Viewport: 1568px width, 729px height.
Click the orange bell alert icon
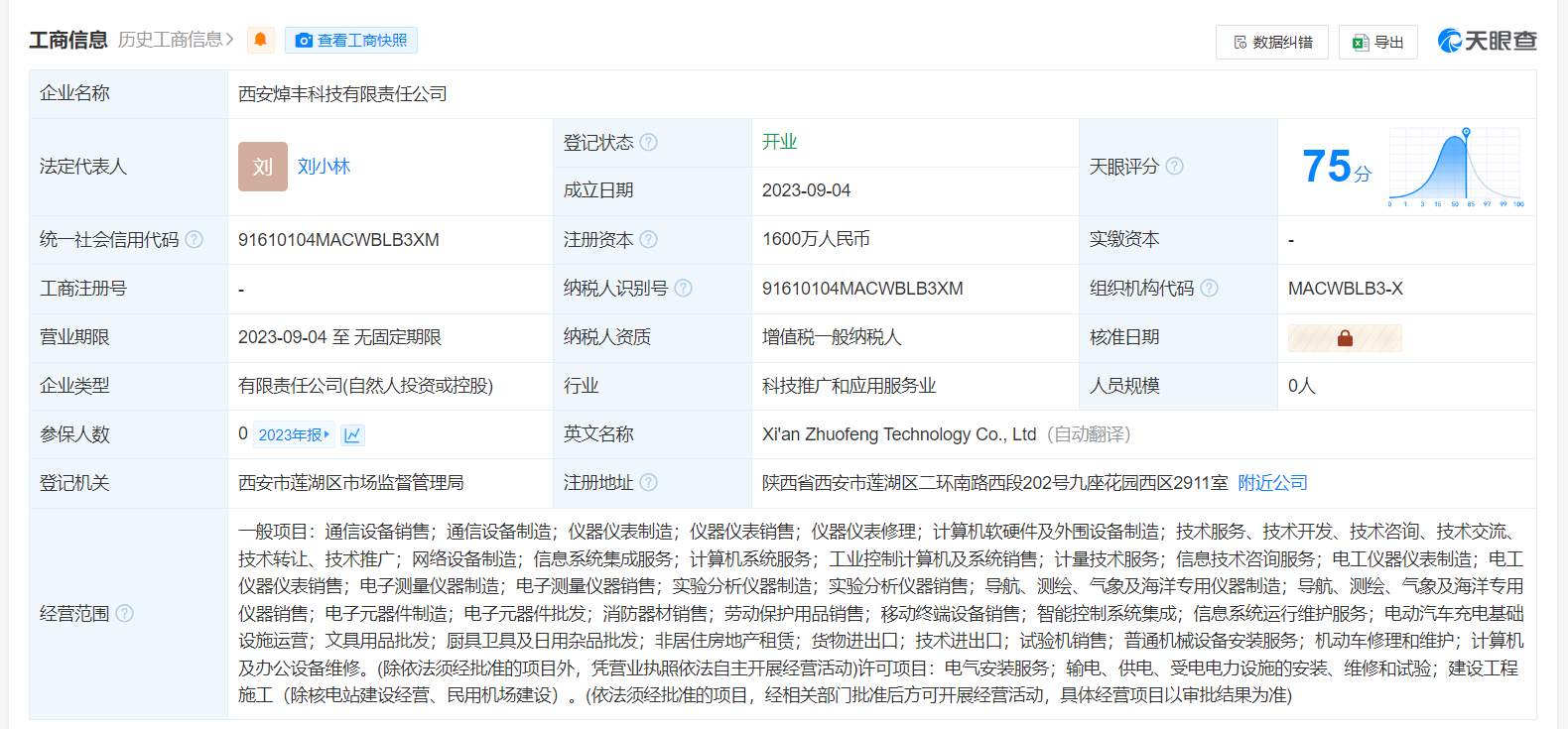(x=261, y=40)
